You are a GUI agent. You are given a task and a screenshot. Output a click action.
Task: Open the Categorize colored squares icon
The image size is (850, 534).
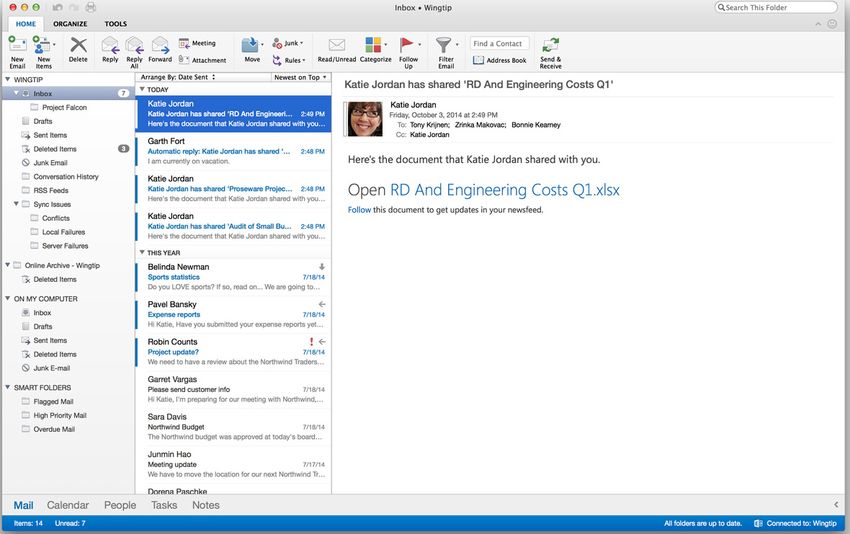(373, 44)
